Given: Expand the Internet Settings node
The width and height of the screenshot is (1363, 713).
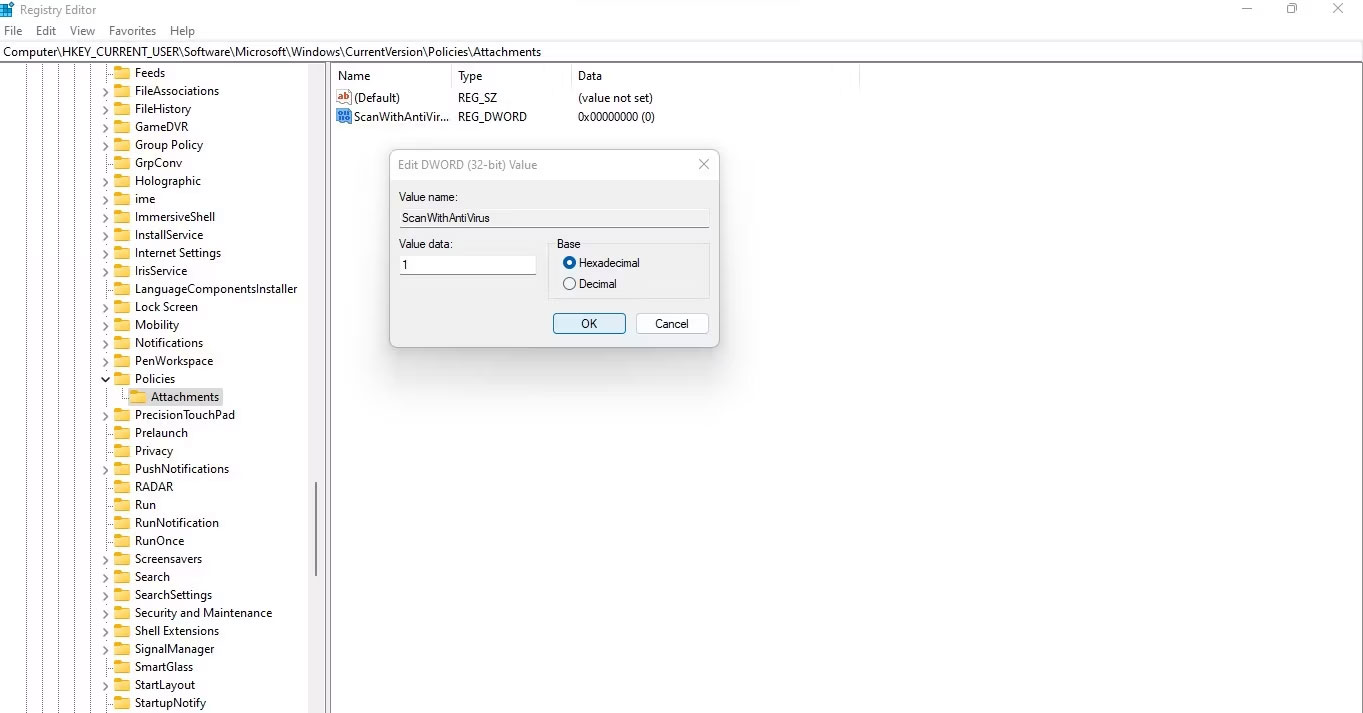Looking at the screenshot, I should pyautogui.click(x=105, y=253).
